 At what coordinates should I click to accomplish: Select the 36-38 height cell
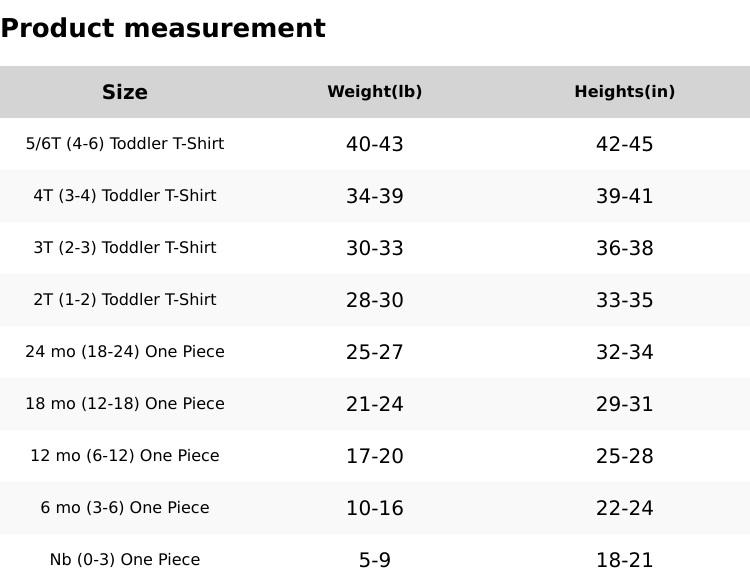(x=625, y=248)
